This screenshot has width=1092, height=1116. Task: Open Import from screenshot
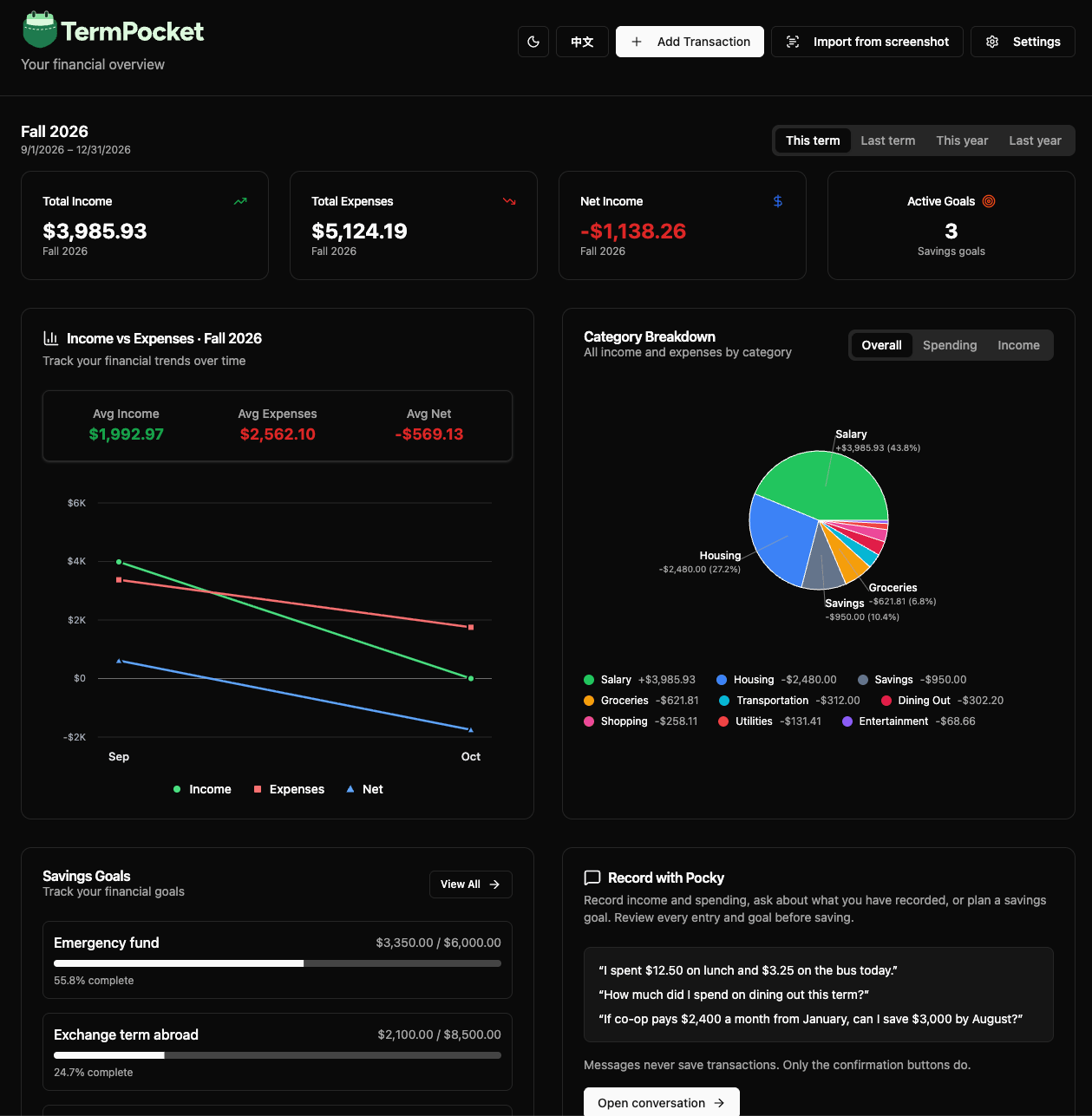click(867, 42)
